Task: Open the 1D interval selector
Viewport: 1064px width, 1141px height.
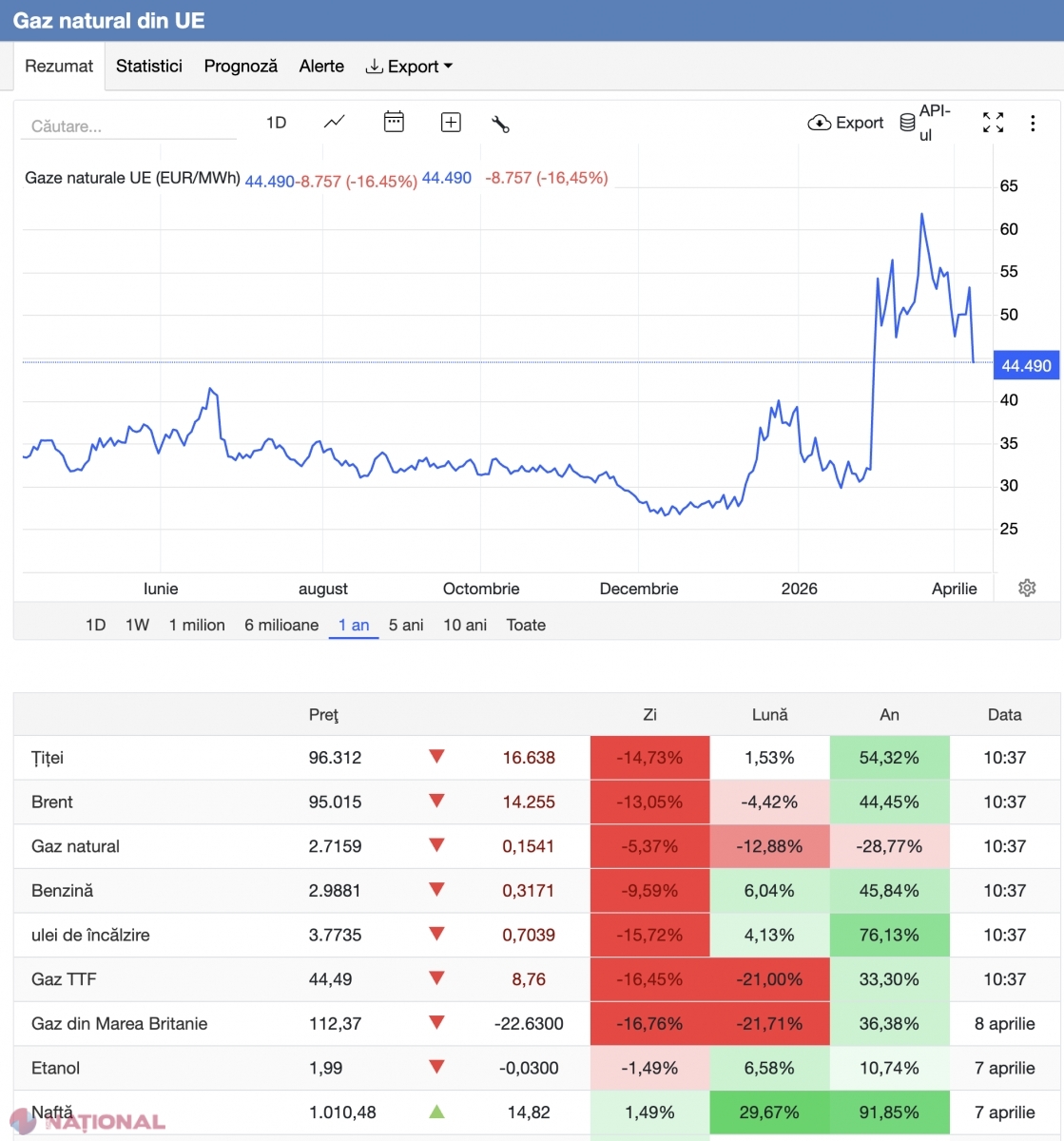Action: [x=276, y=123]
